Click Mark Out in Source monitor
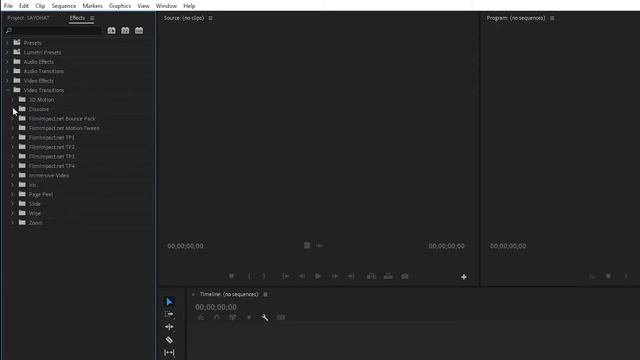 [x=264, y=276]
